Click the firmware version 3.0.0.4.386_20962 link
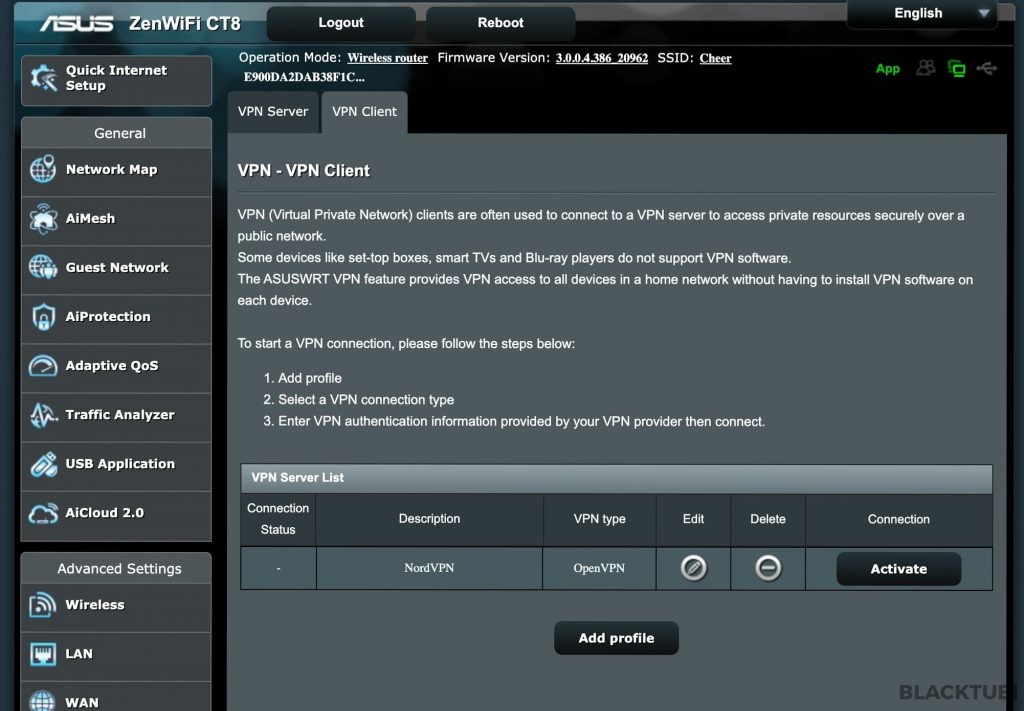Viewport: 1024px width, 711px height. (601, 58)
